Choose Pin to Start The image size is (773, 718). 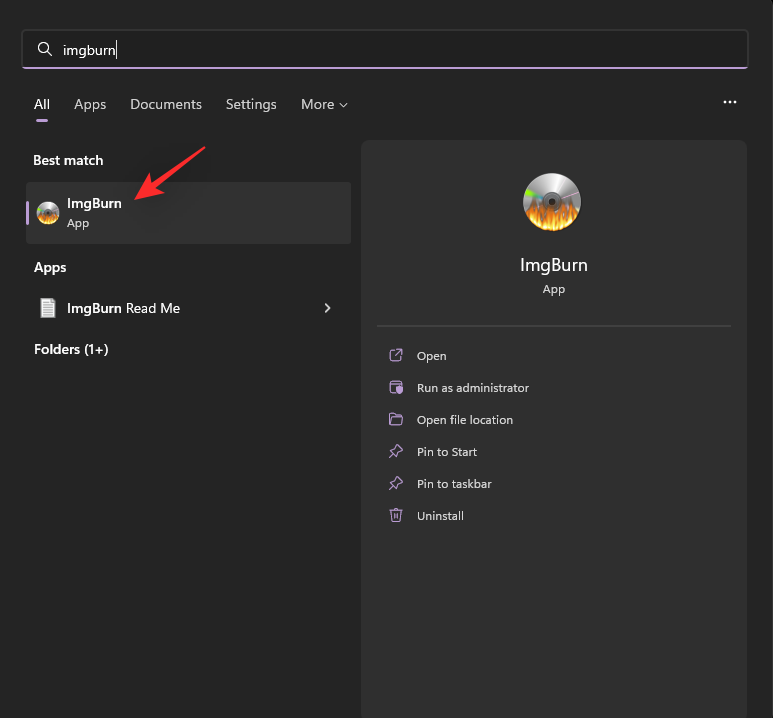[x=447, y=452]
